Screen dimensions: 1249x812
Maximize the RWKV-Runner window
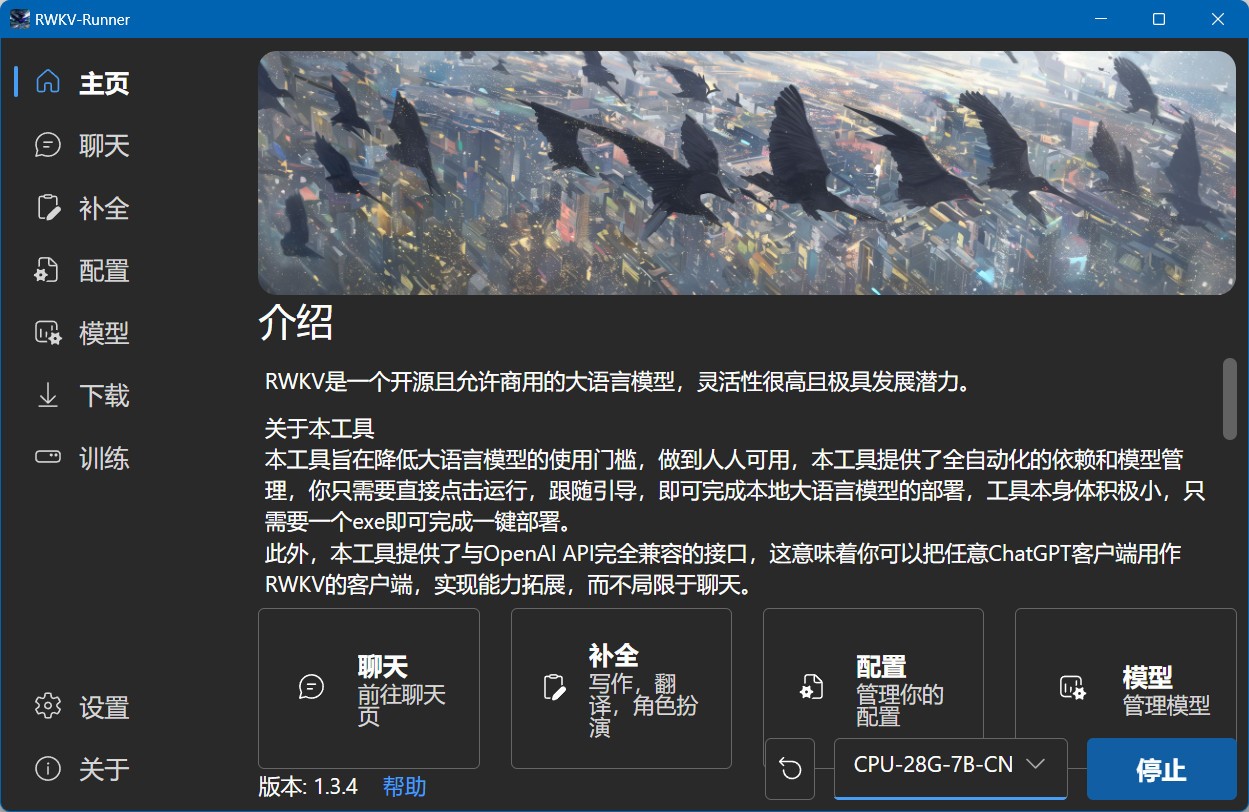coord(1158,19)
